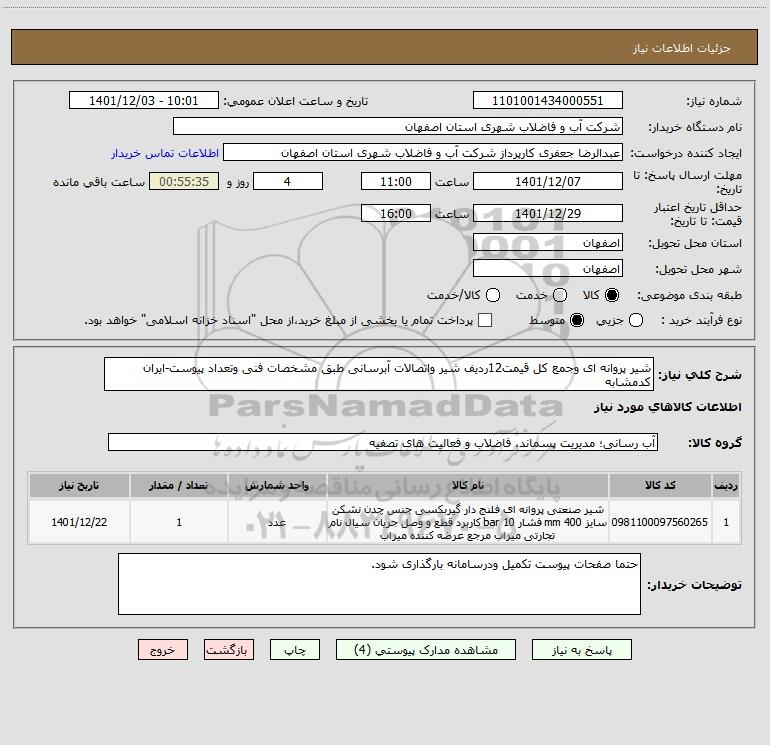Click the جزئیات اطلاعات نیاز header title

(682, 48)
